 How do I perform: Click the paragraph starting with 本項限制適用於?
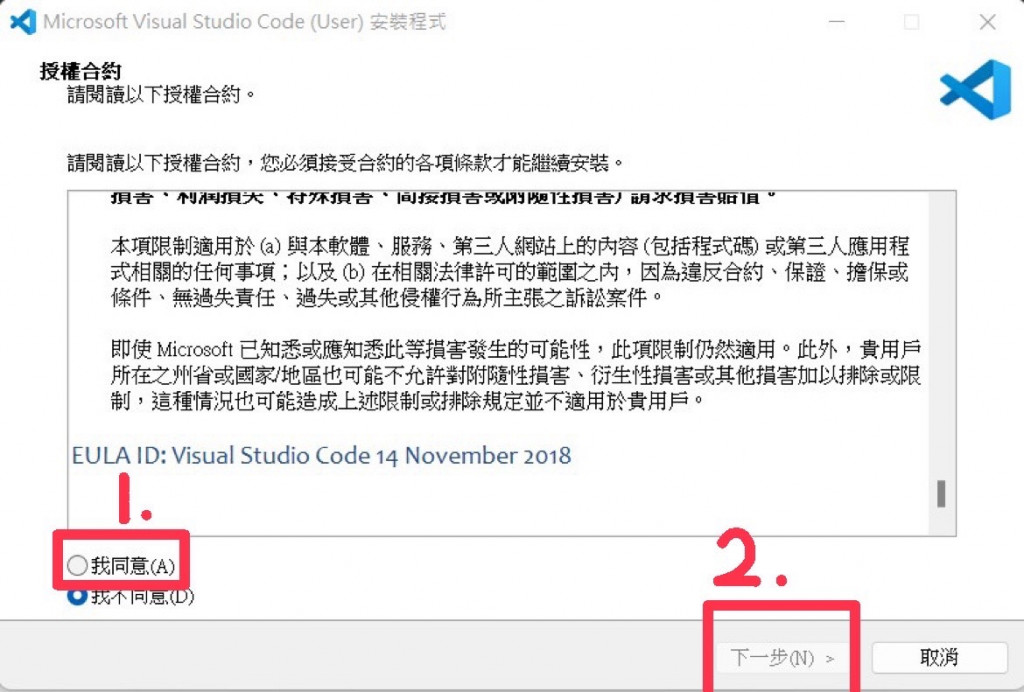pyautogui.click(x=509, y=272)
